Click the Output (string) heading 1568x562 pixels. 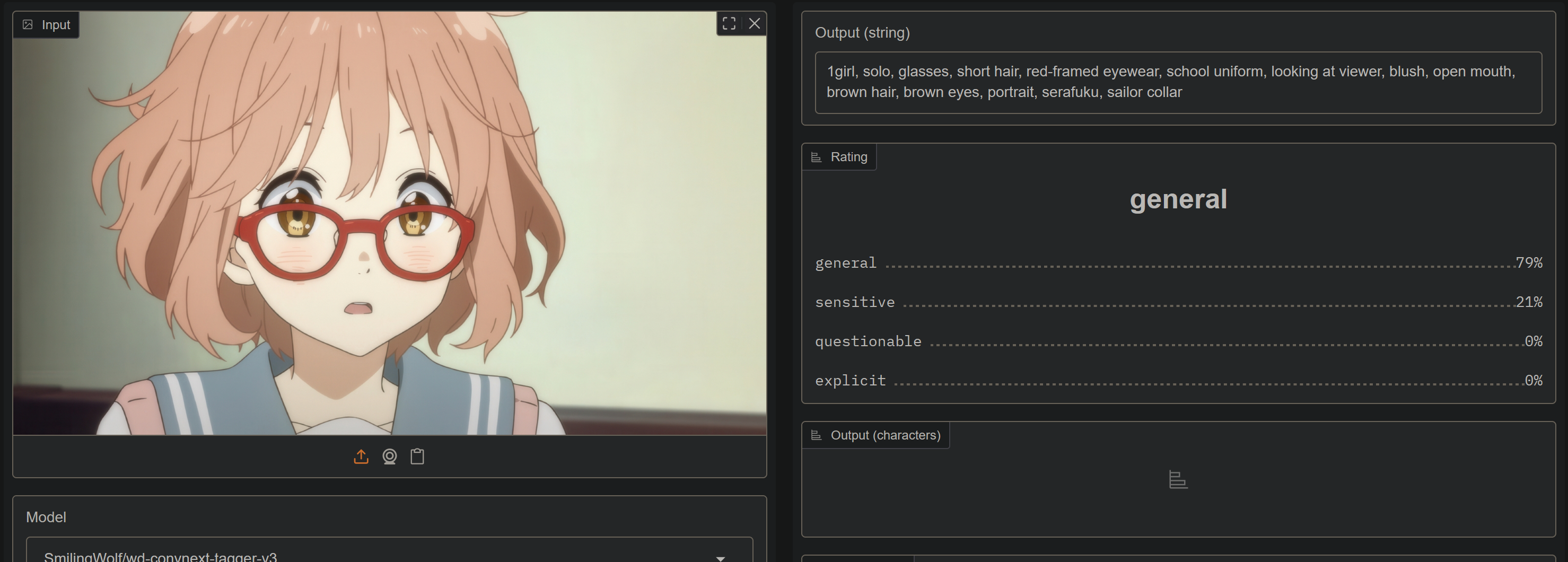[x=863, y=33]
